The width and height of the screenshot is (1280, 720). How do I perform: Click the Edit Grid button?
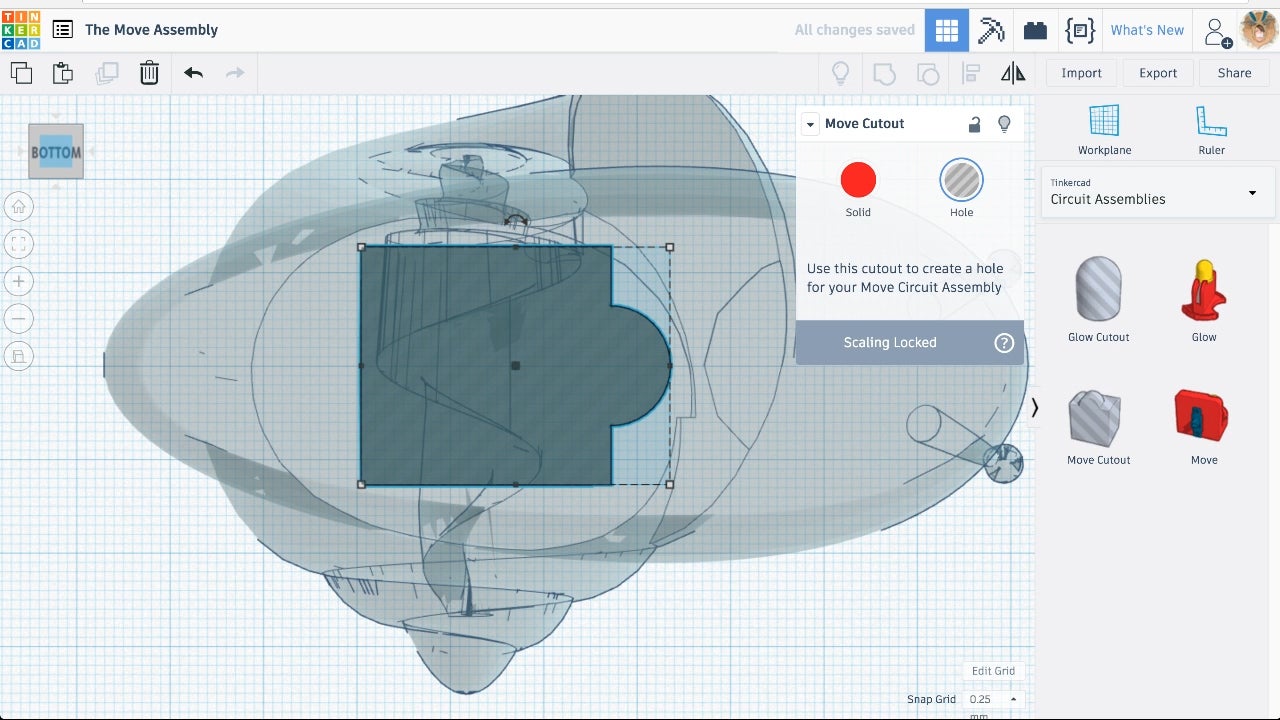point(993,671)
